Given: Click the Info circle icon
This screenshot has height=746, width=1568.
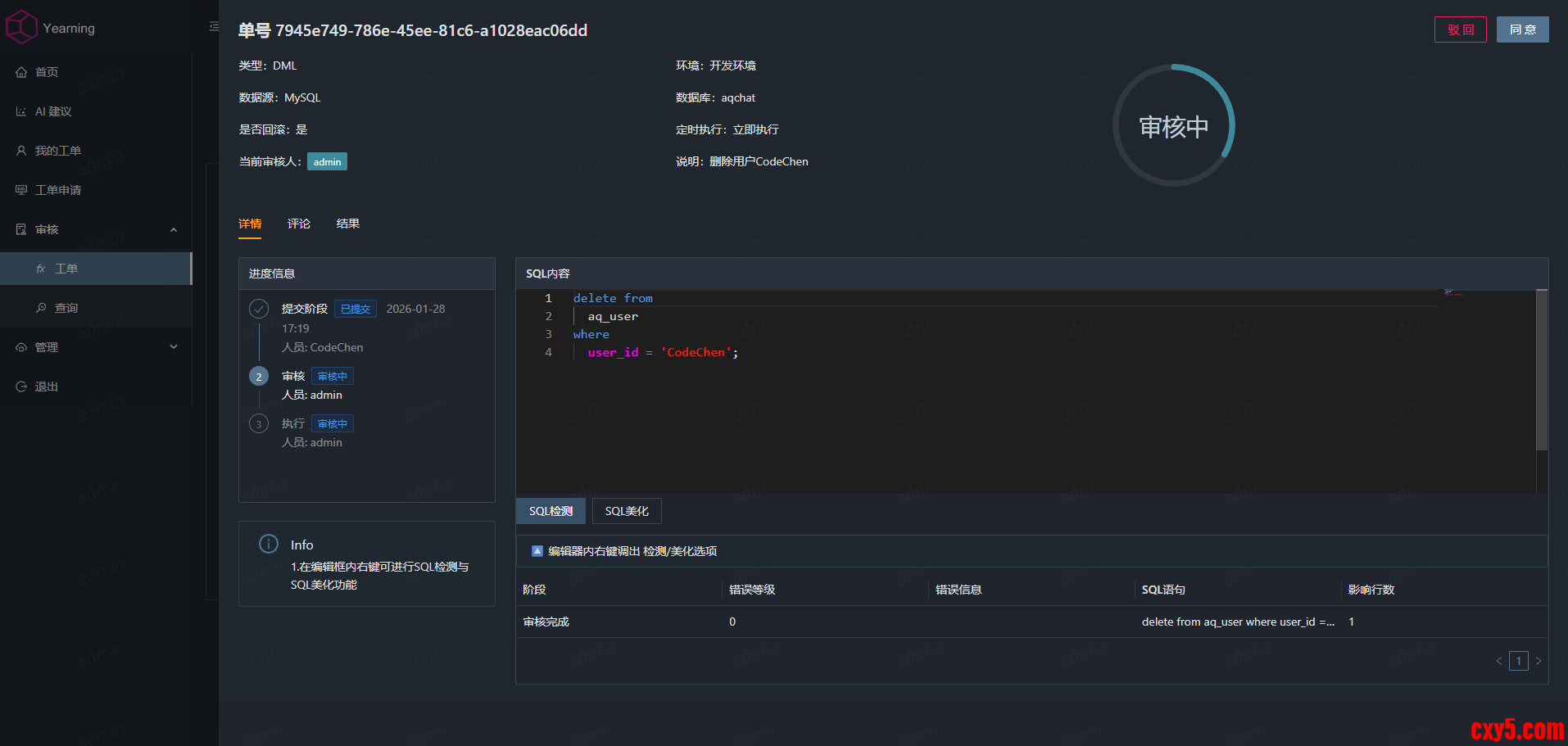Looking at the screenshot, I should point(269,544).
